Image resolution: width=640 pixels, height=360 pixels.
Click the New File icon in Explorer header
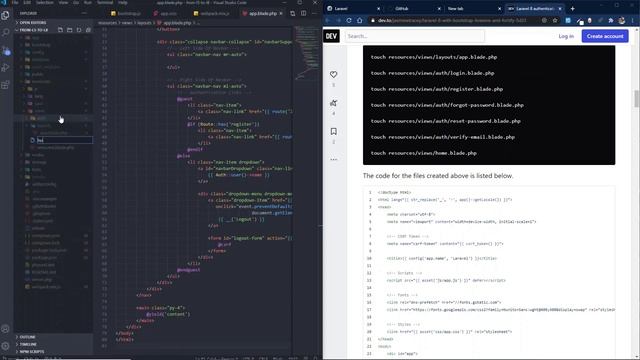pyautogui.click(x=60, y=30)
